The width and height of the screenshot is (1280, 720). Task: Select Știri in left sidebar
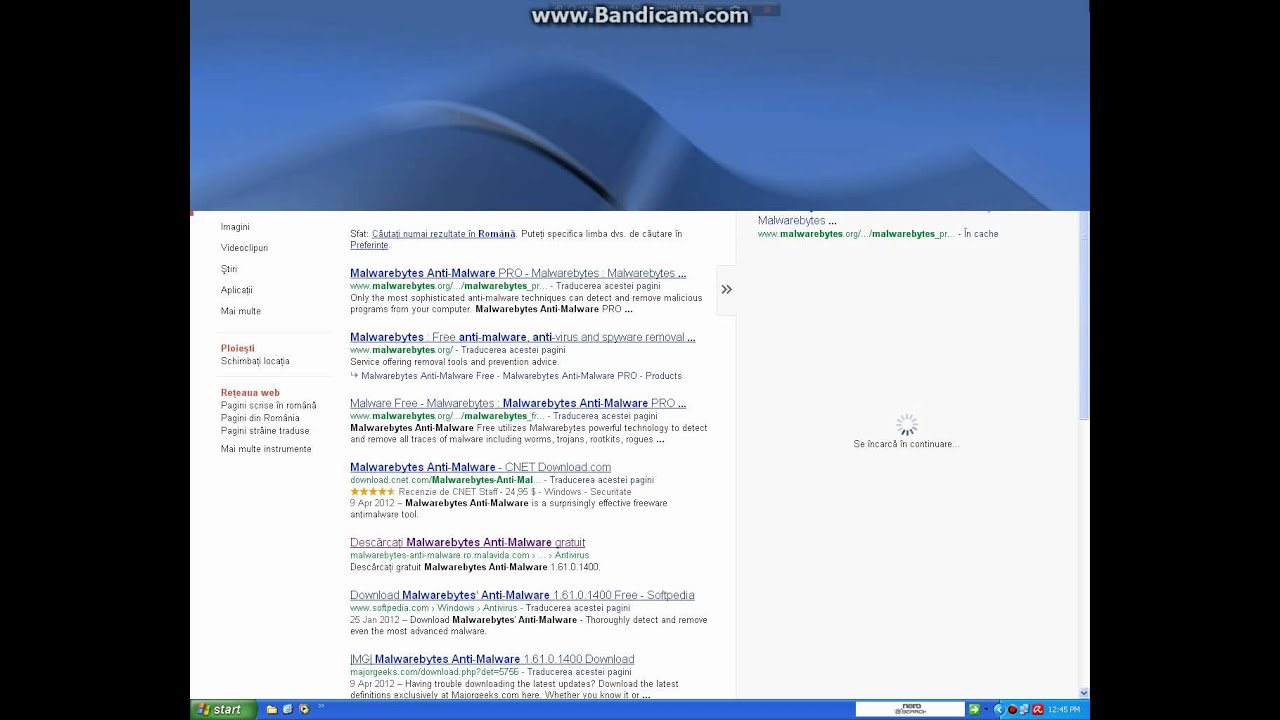(229, 269)
